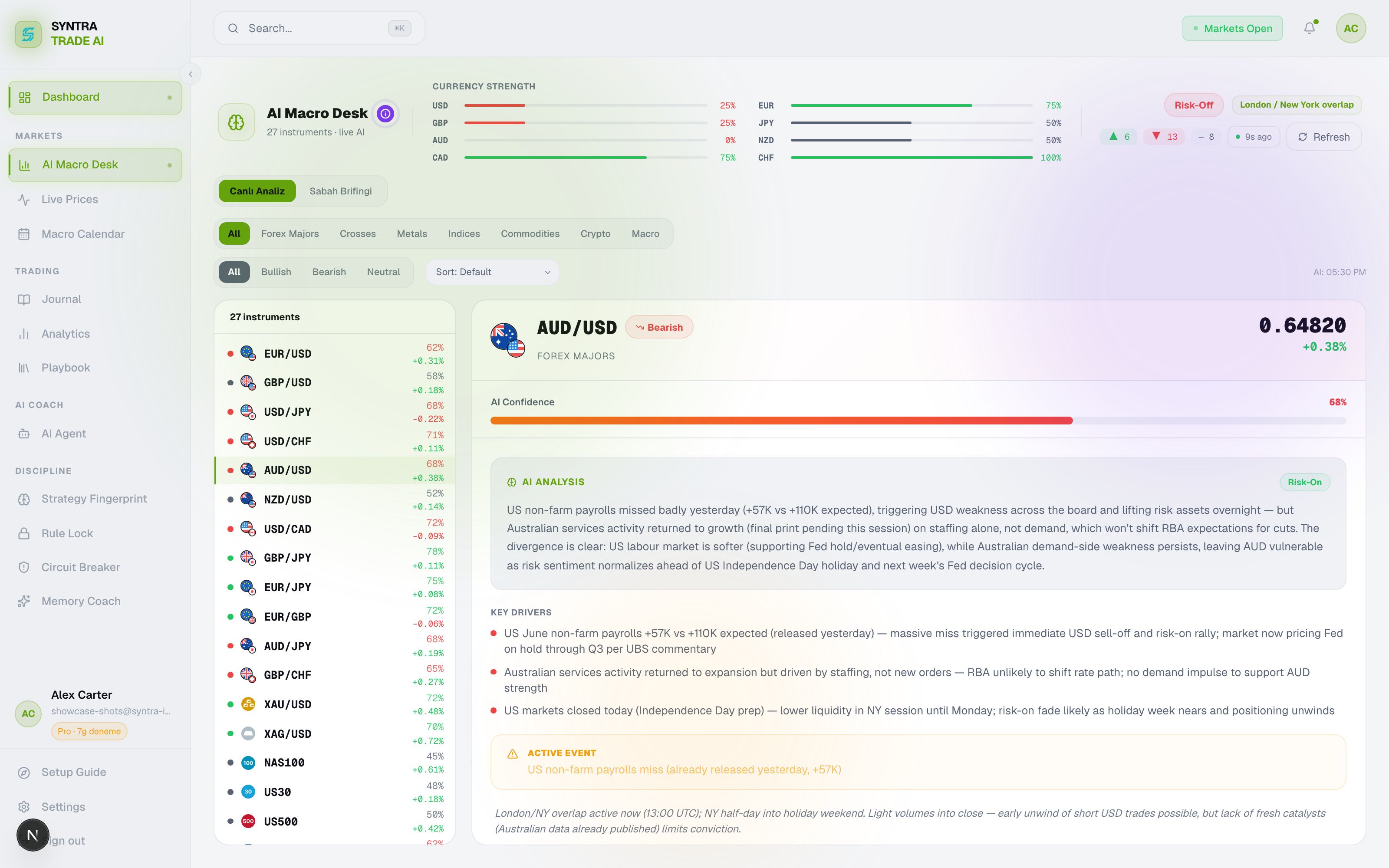The height and width of the screenshot is (868, 1389).
Task: Toggle the bearish count chip showing 13
Action: tap(1164, 137)
